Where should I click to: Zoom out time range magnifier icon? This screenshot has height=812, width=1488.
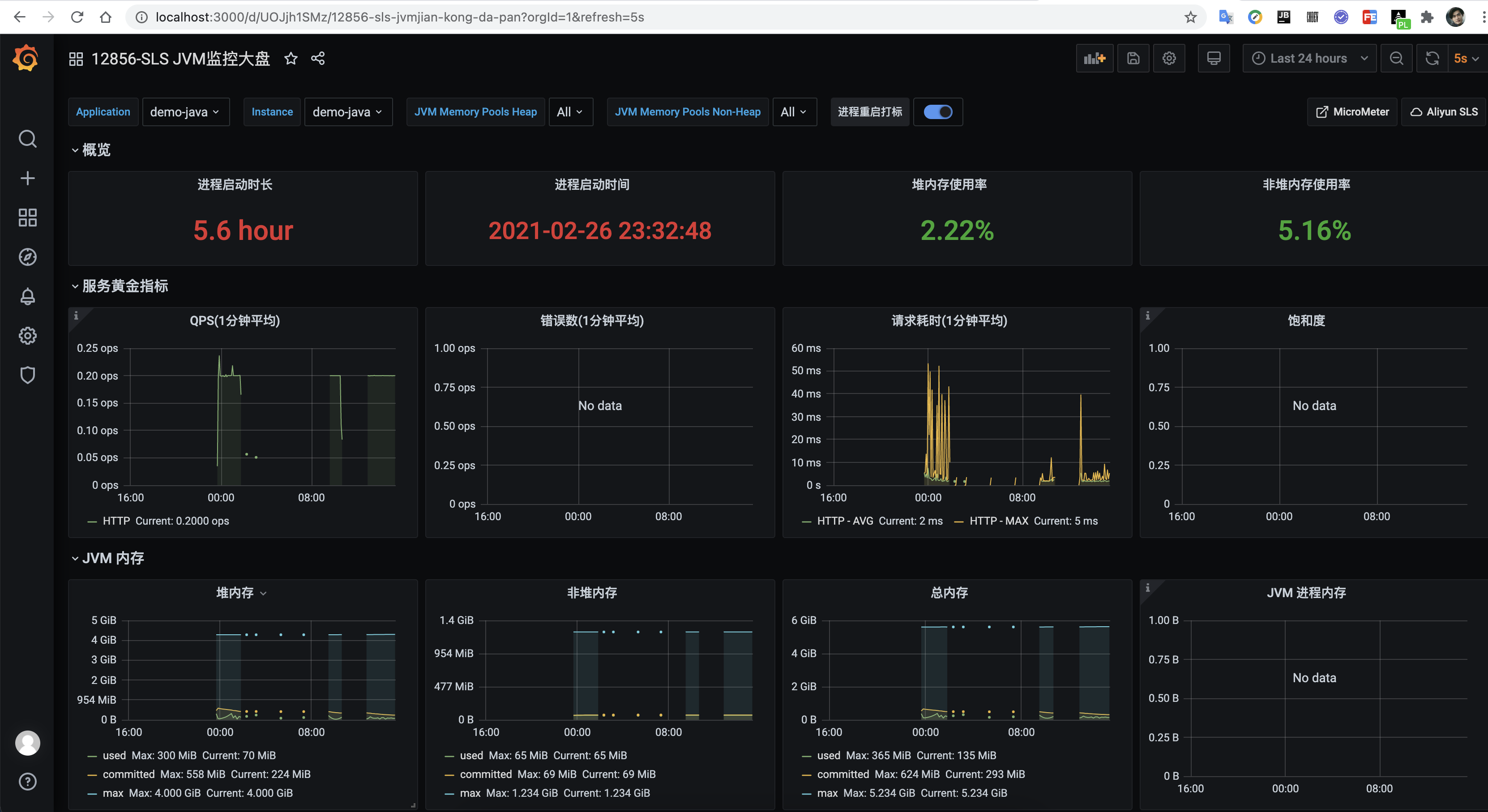(x=1396, y=58)
